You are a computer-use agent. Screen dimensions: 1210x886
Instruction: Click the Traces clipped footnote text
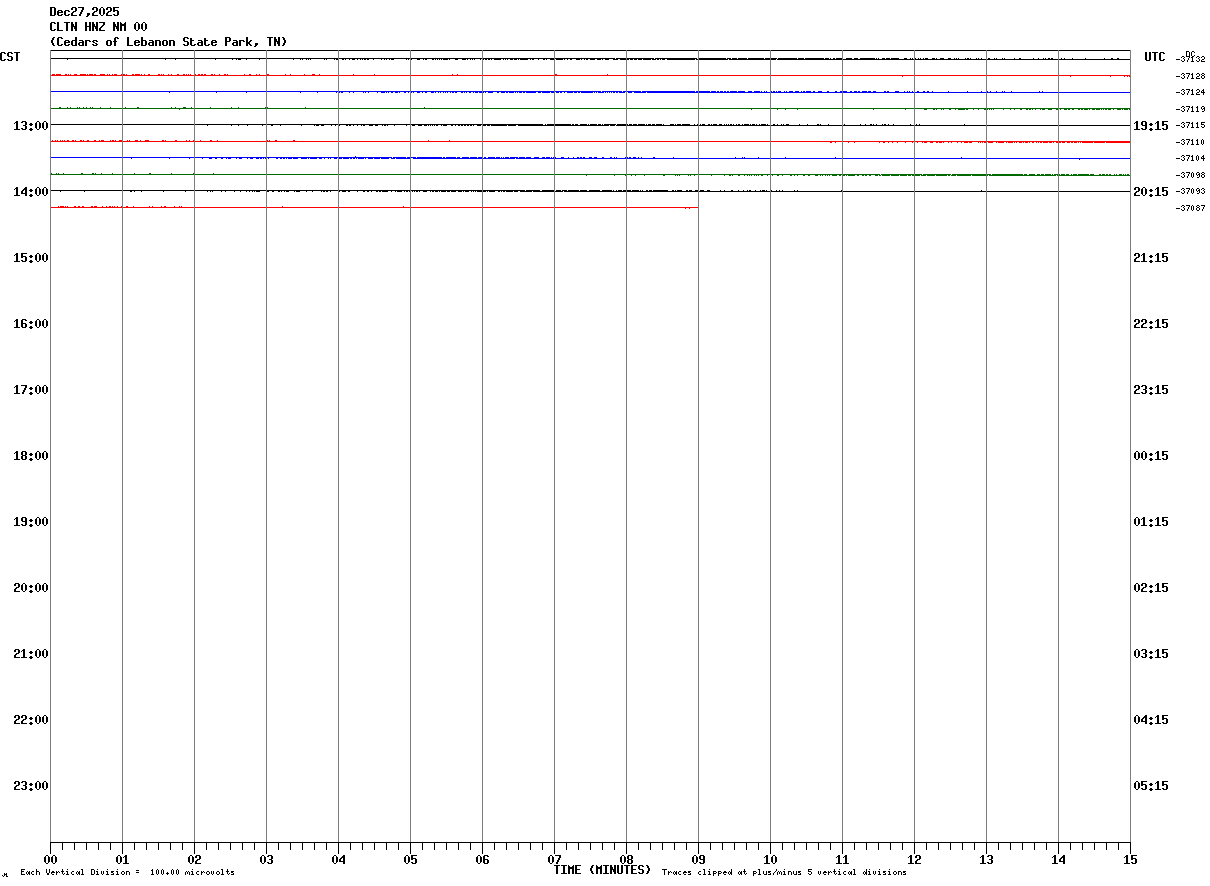pos(784,873)
